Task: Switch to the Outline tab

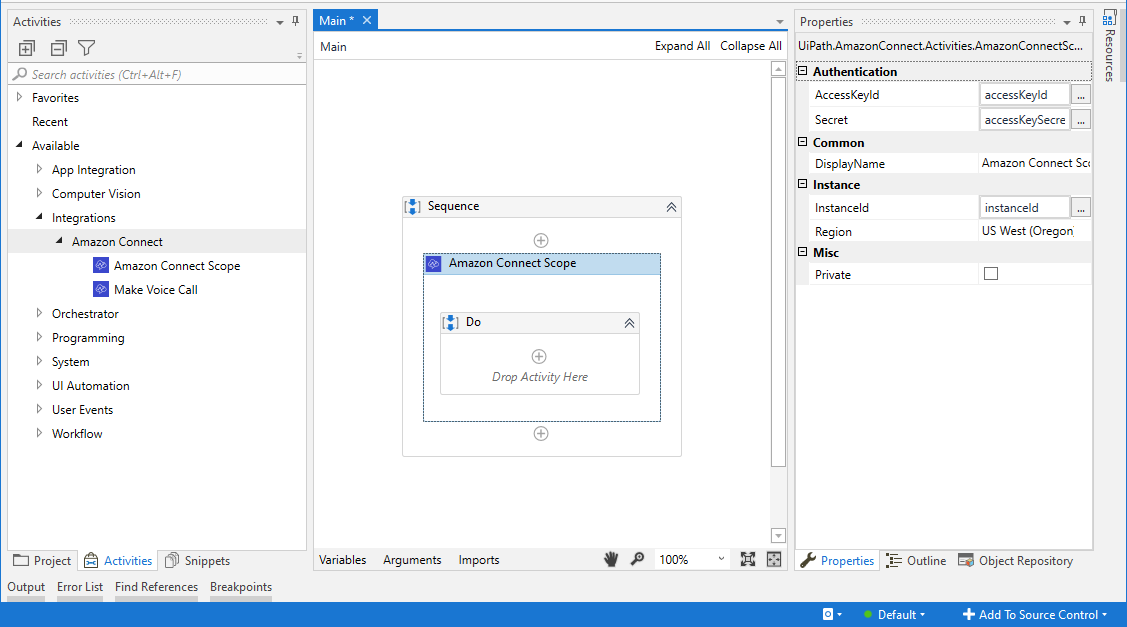Action: tap(916, 560)
